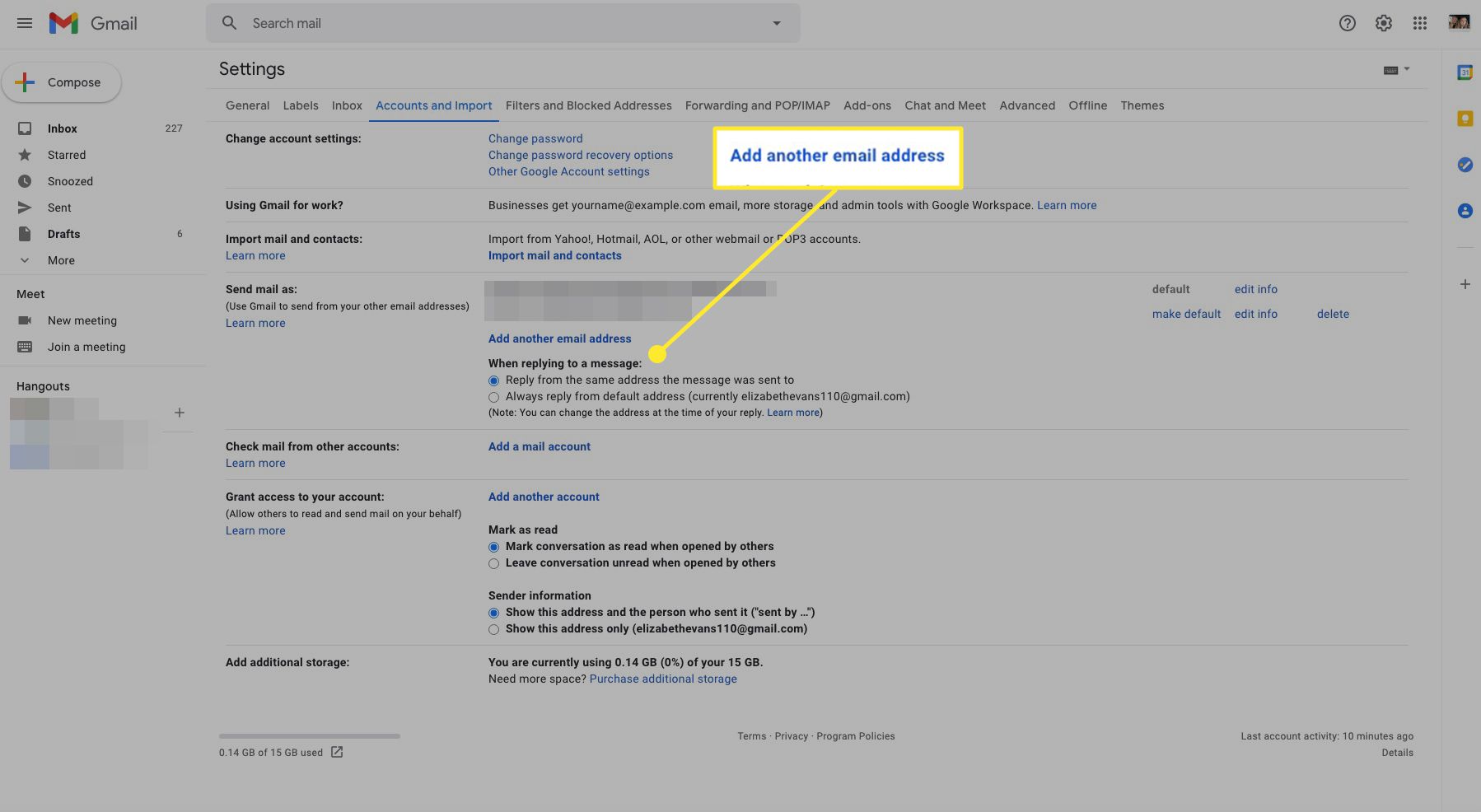1481x812 pixels.
Task: Click the Privacy footer link
Action: click(791, 736)
